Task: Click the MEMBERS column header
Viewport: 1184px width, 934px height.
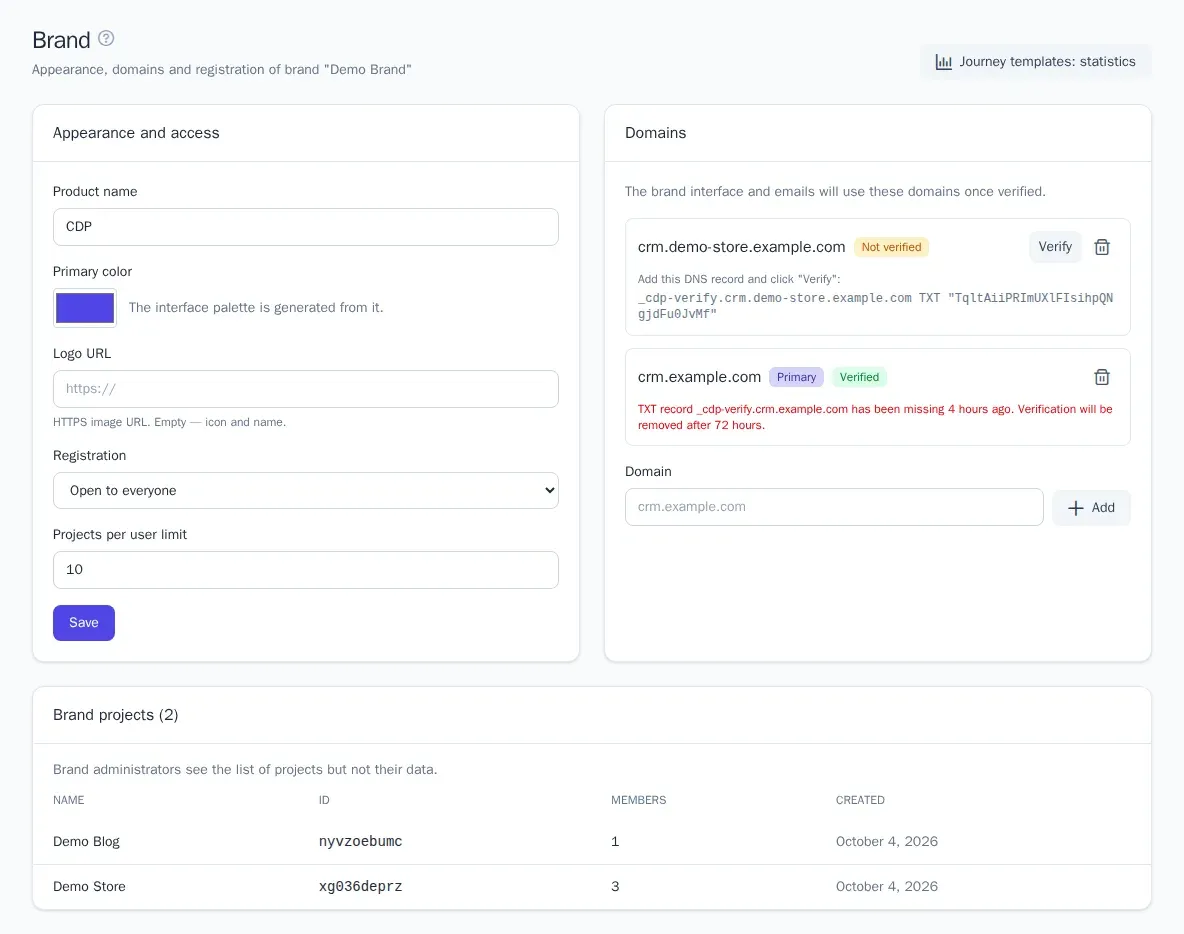Action: [x=638, y=800]
